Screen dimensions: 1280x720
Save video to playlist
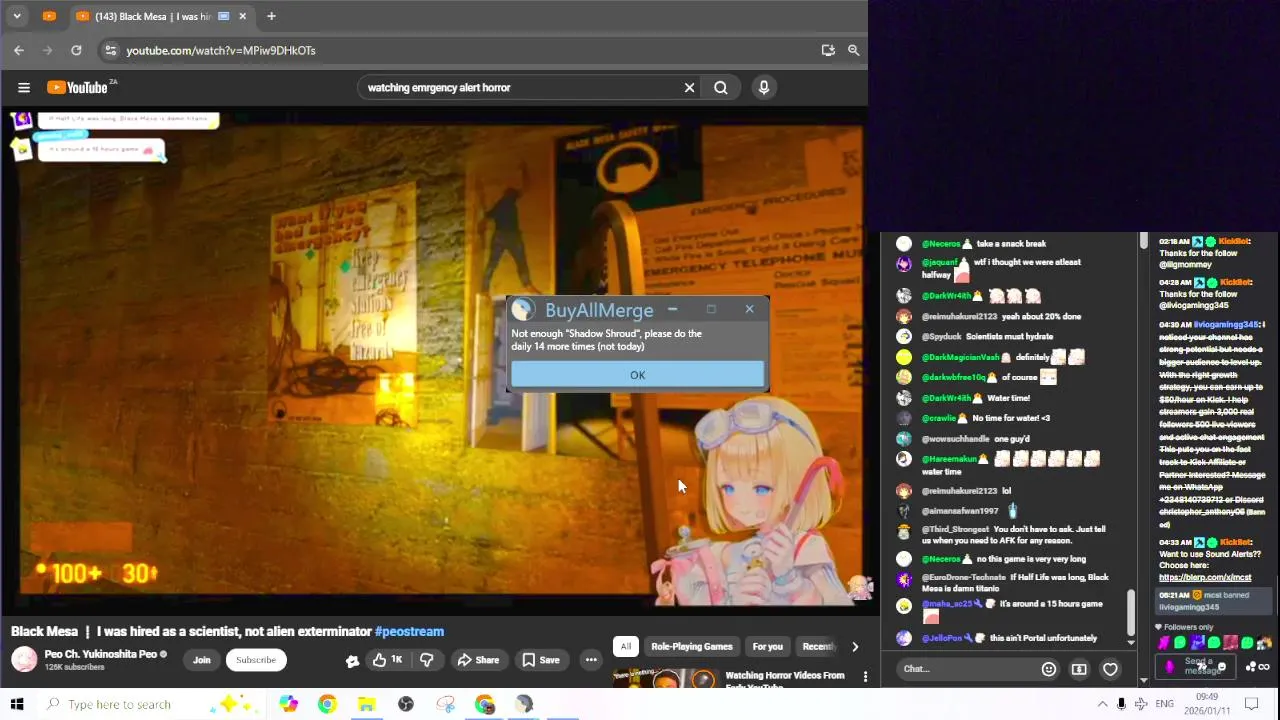tap(540, 660)
